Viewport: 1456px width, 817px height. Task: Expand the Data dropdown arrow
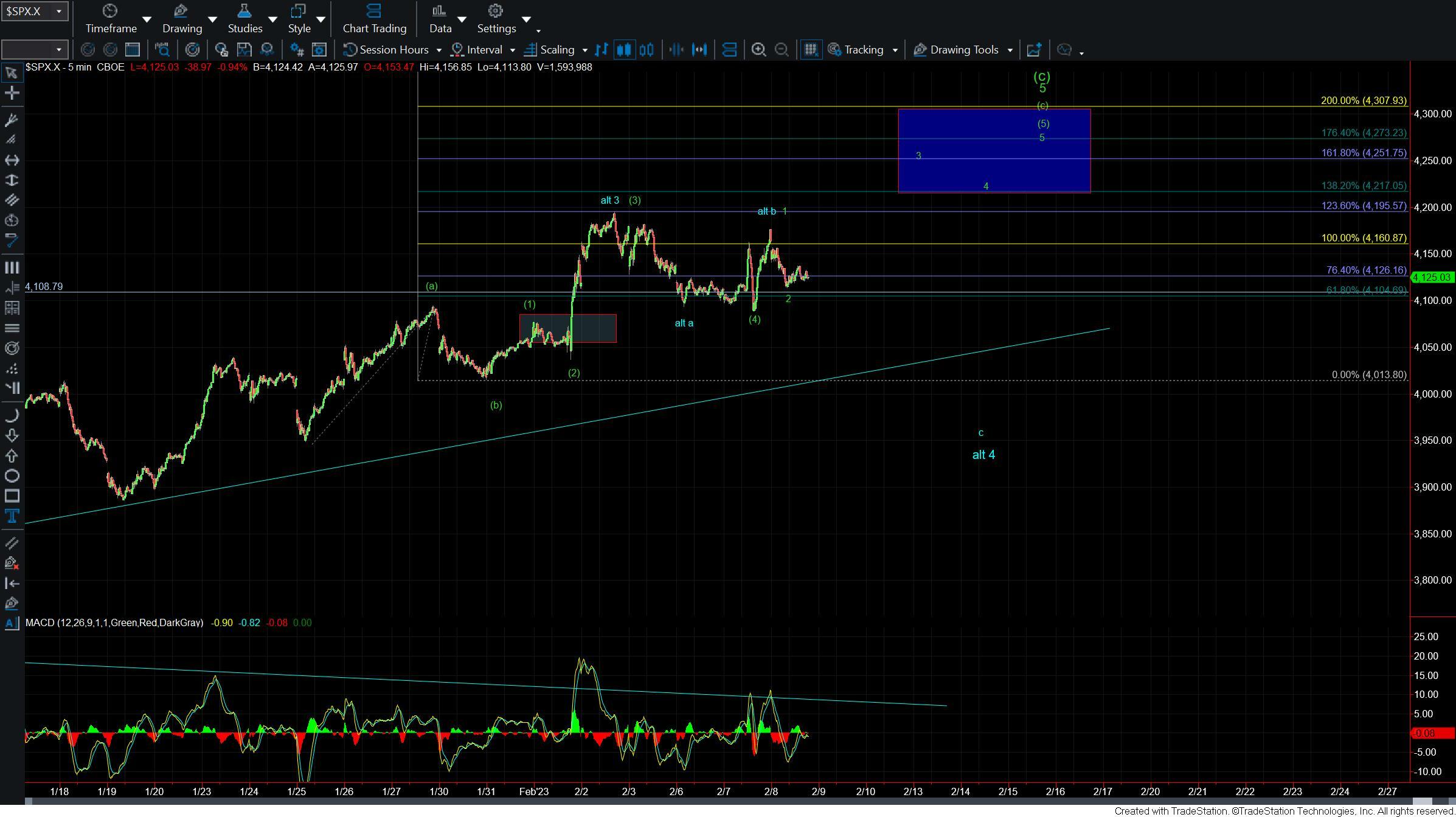click(462, 19)
